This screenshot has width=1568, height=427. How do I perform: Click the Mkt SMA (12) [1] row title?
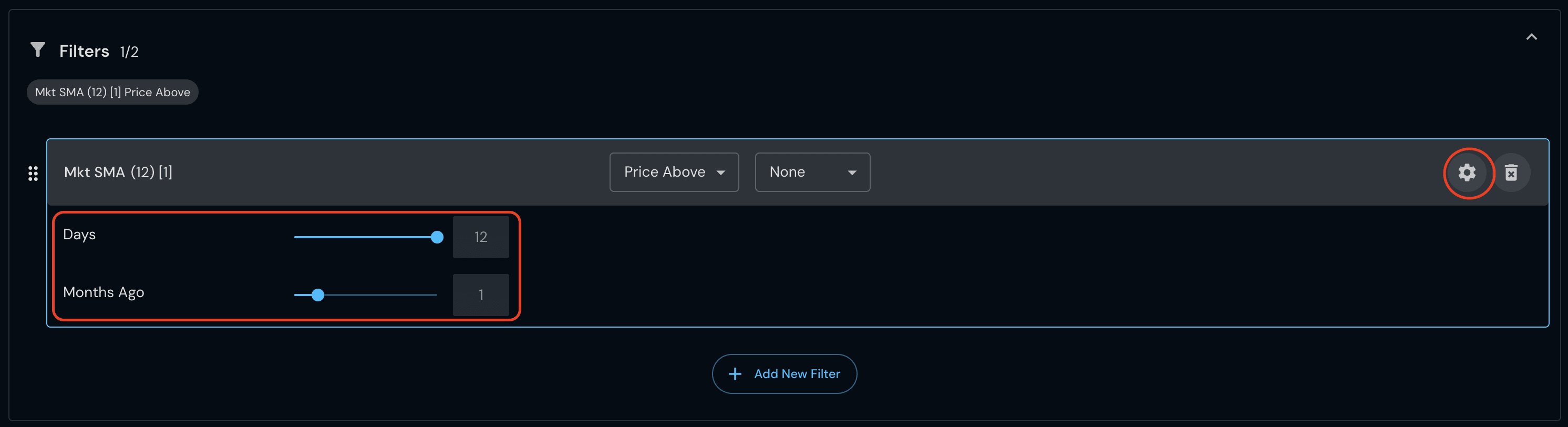click(x=118, y=172)
